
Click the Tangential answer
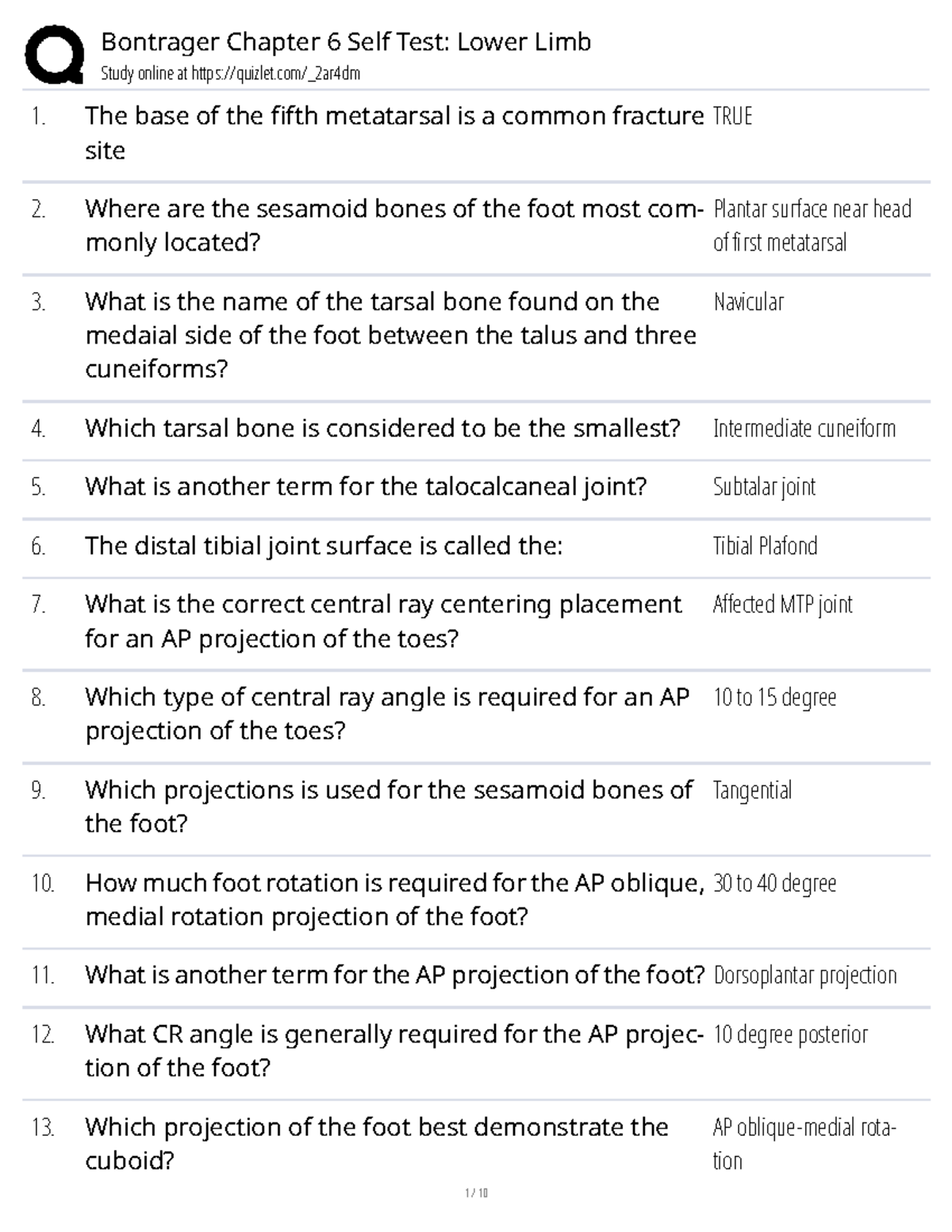pos(752,790)
